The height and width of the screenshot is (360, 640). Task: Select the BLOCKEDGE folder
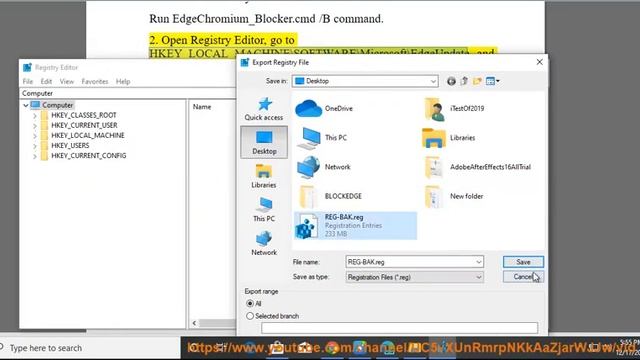(330, 196)
